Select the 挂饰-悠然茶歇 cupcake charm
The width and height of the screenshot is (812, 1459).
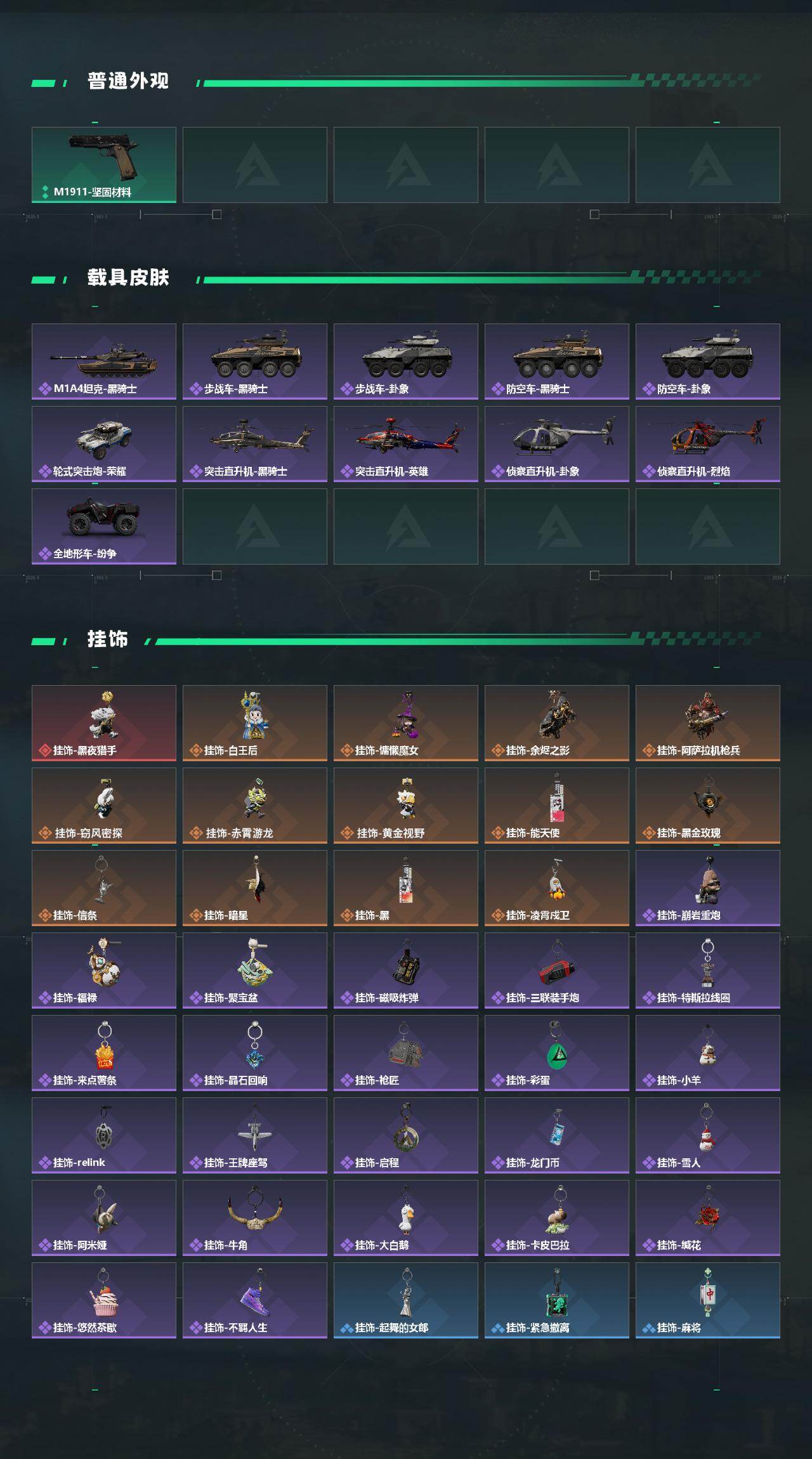104,1300
